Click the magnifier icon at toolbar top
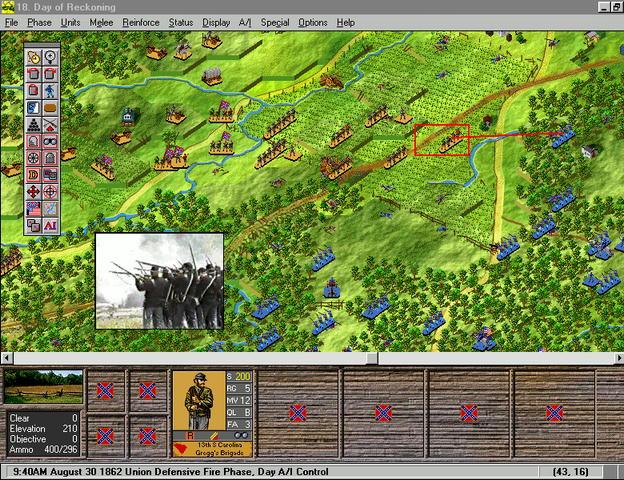This screenshot has height=480, width=624. [x=50, y=56]
